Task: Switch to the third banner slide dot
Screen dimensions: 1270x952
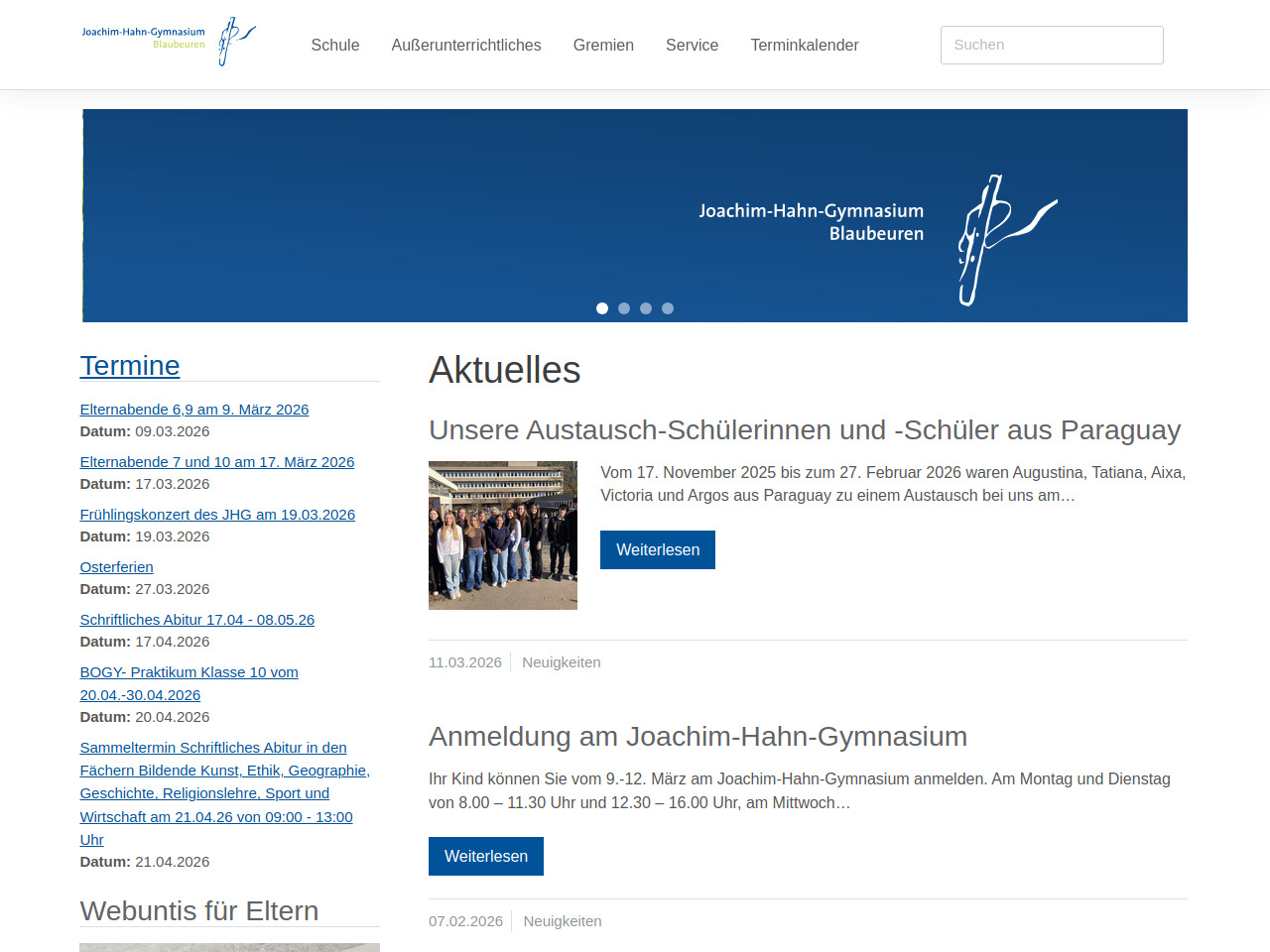Action: point(646,308)
